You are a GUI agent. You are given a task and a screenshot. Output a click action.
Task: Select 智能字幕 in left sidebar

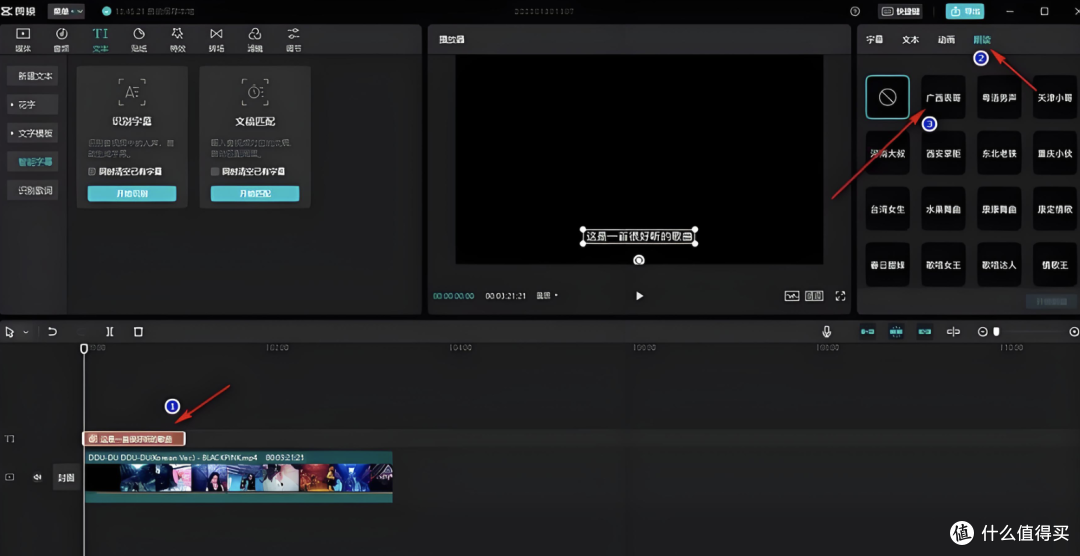(32, 162)
